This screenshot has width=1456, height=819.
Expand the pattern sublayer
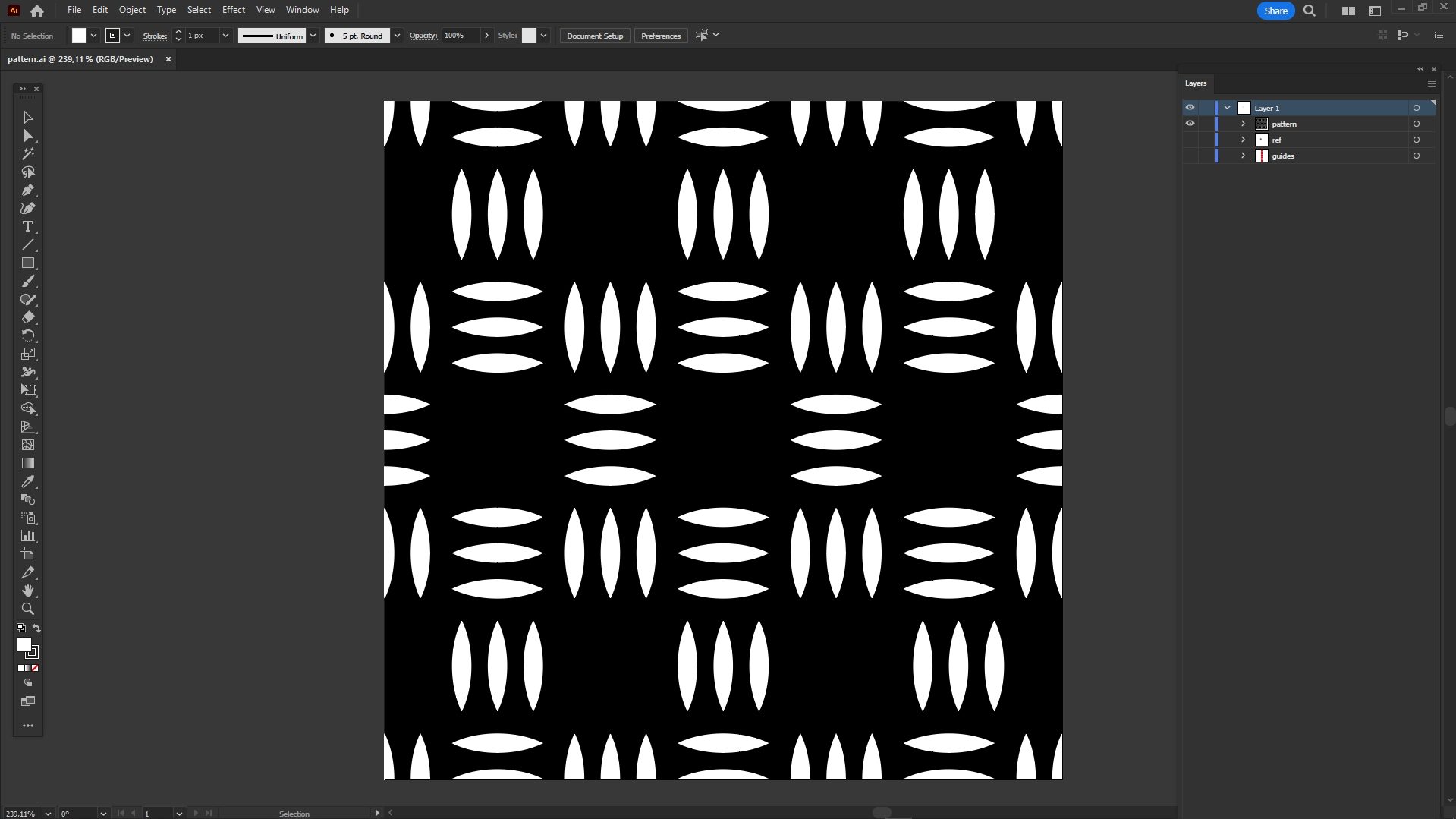[1243, 124]
